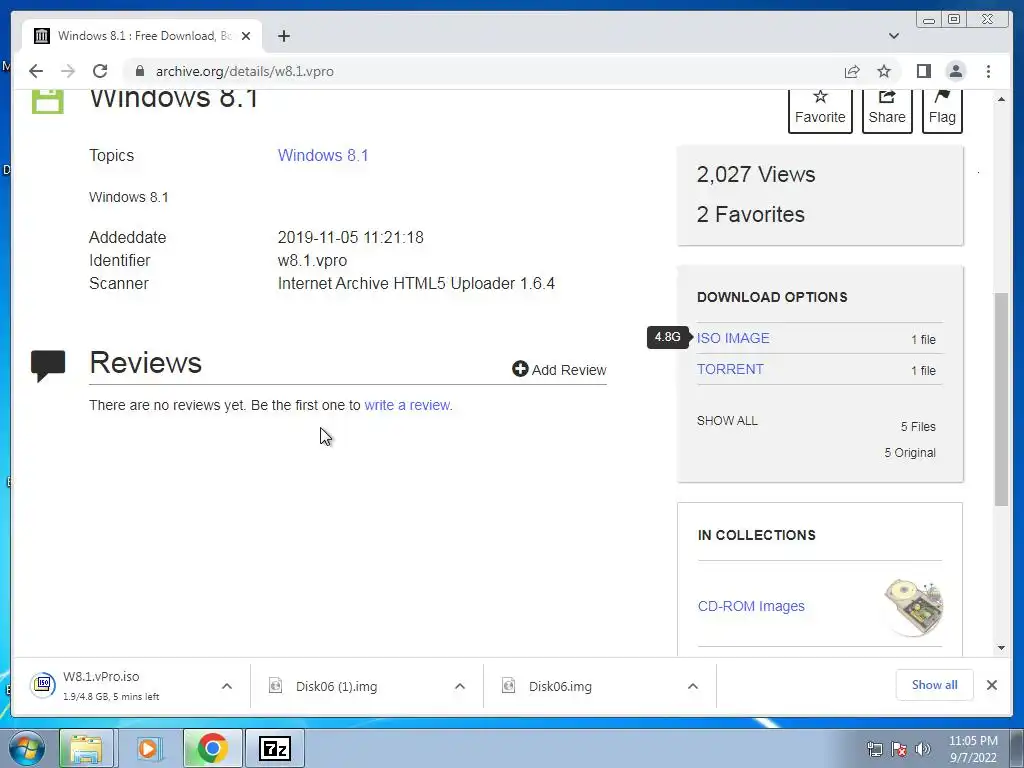Close the downloads bar
The image size is (1024, 768).
coord(991,684)
